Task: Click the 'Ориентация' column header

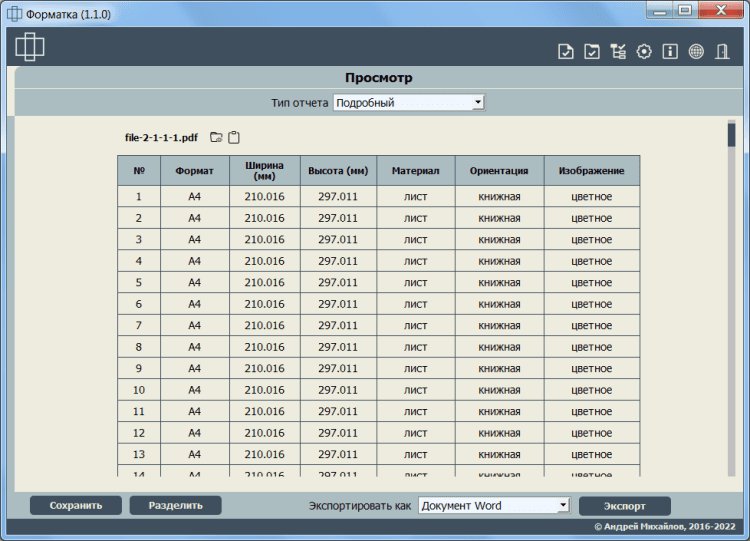Action: [x=499, y=171]
